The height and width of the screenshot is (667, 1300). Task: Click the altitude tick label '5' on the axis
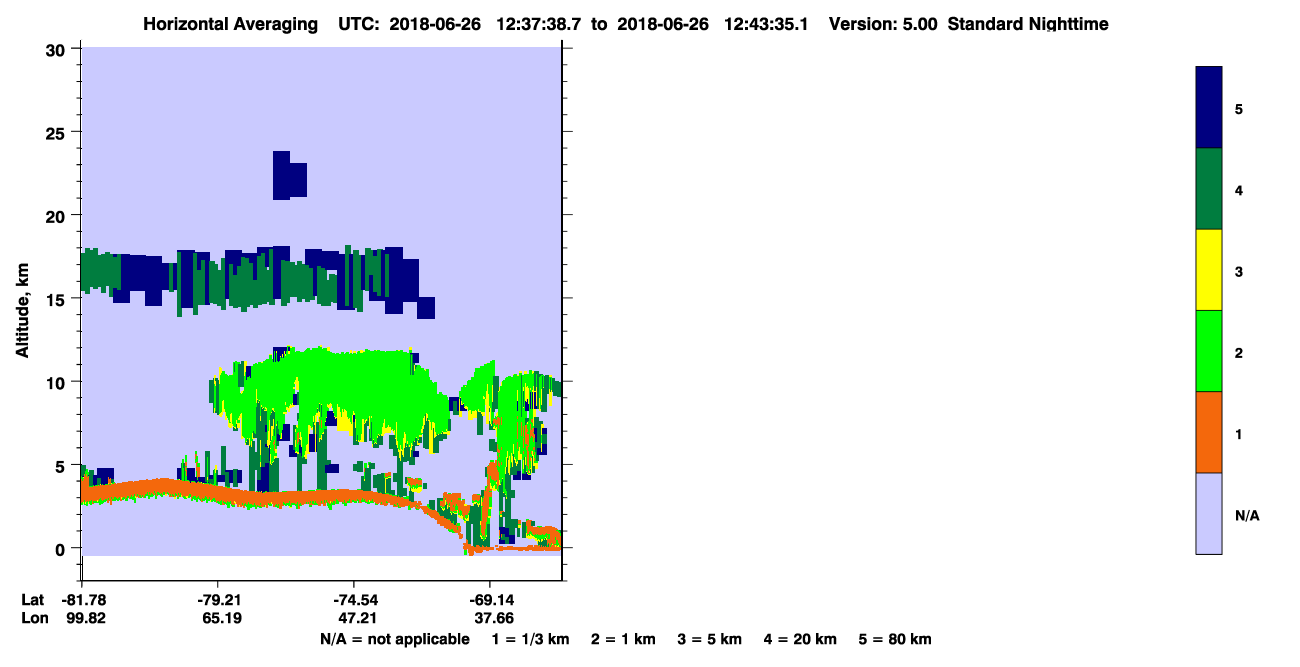[x=60, y=465]
